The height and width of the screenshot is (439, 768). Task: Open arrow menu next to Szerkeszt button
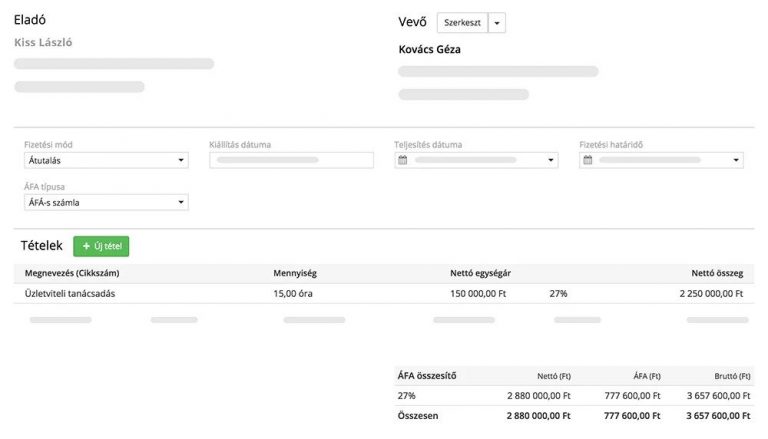click(x=498, y=23)
